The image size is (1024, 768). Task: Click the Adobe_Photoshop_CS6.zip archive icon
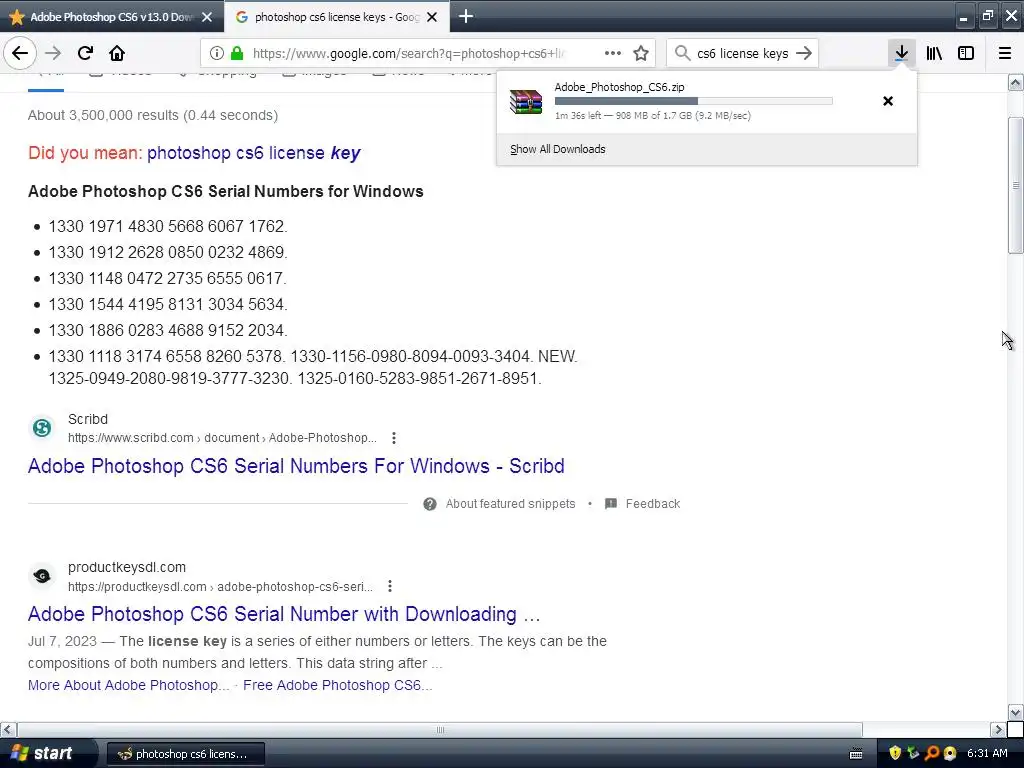point(526,102)
